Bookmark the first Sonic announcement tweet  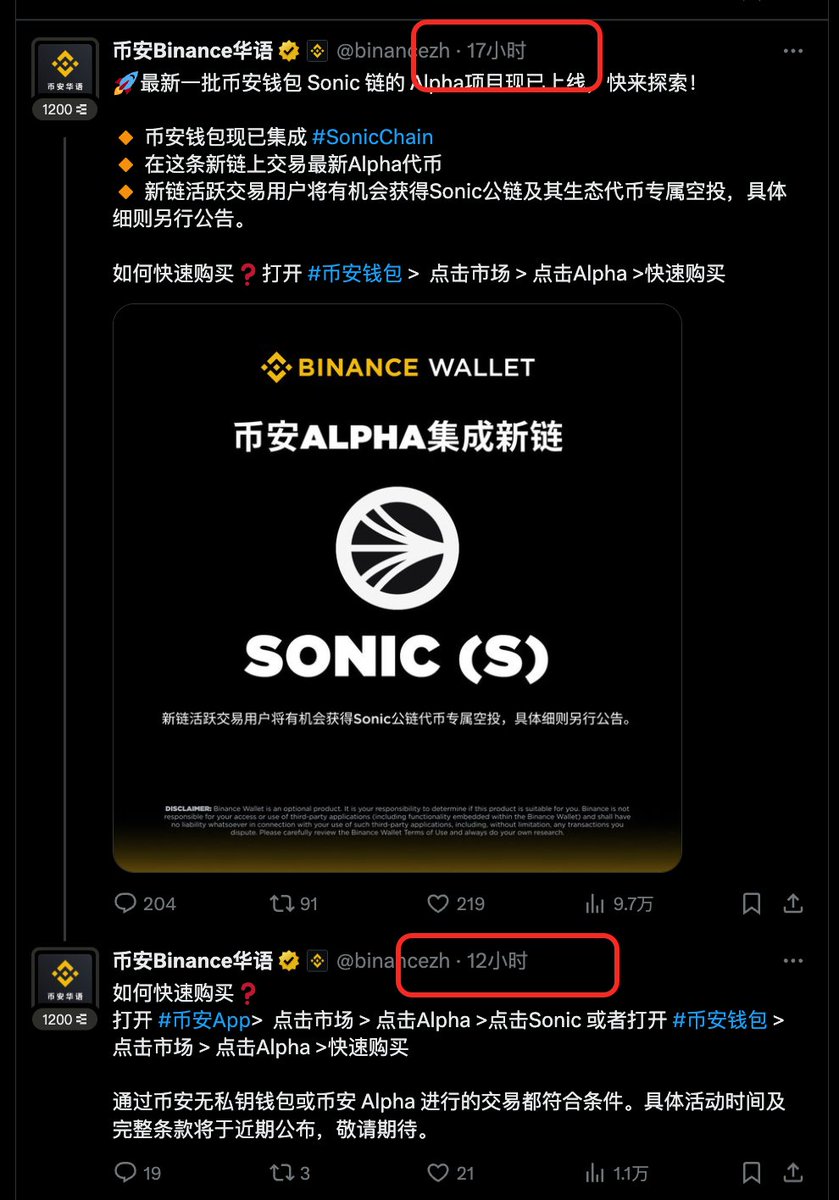pyautogui.click(x=751, y=904)
